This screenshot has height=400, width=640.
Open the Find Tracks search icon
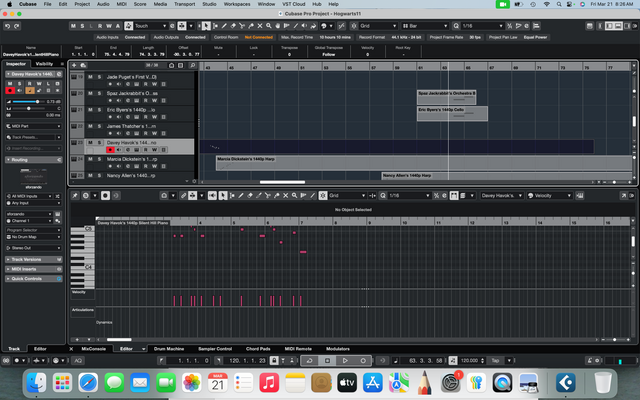click(x=192, y=65)
